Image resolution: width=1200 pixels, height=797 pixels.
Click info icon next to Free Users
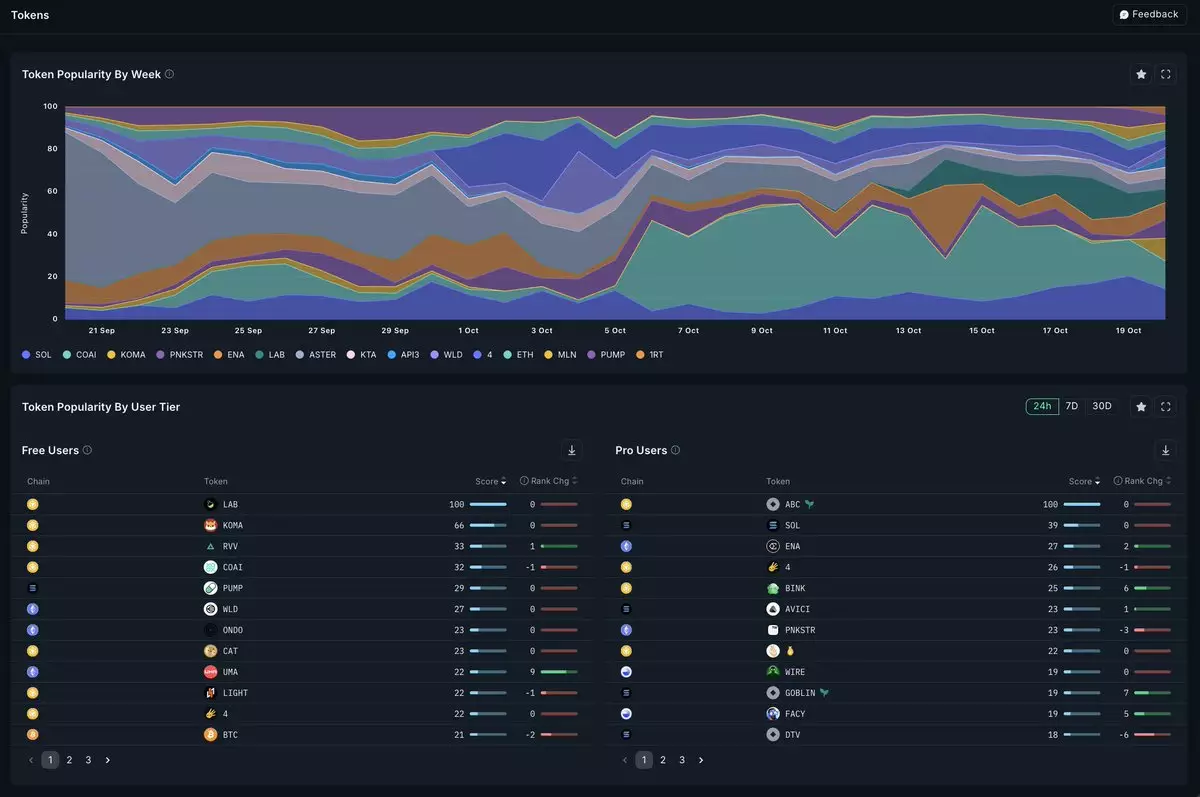[88, 450]
